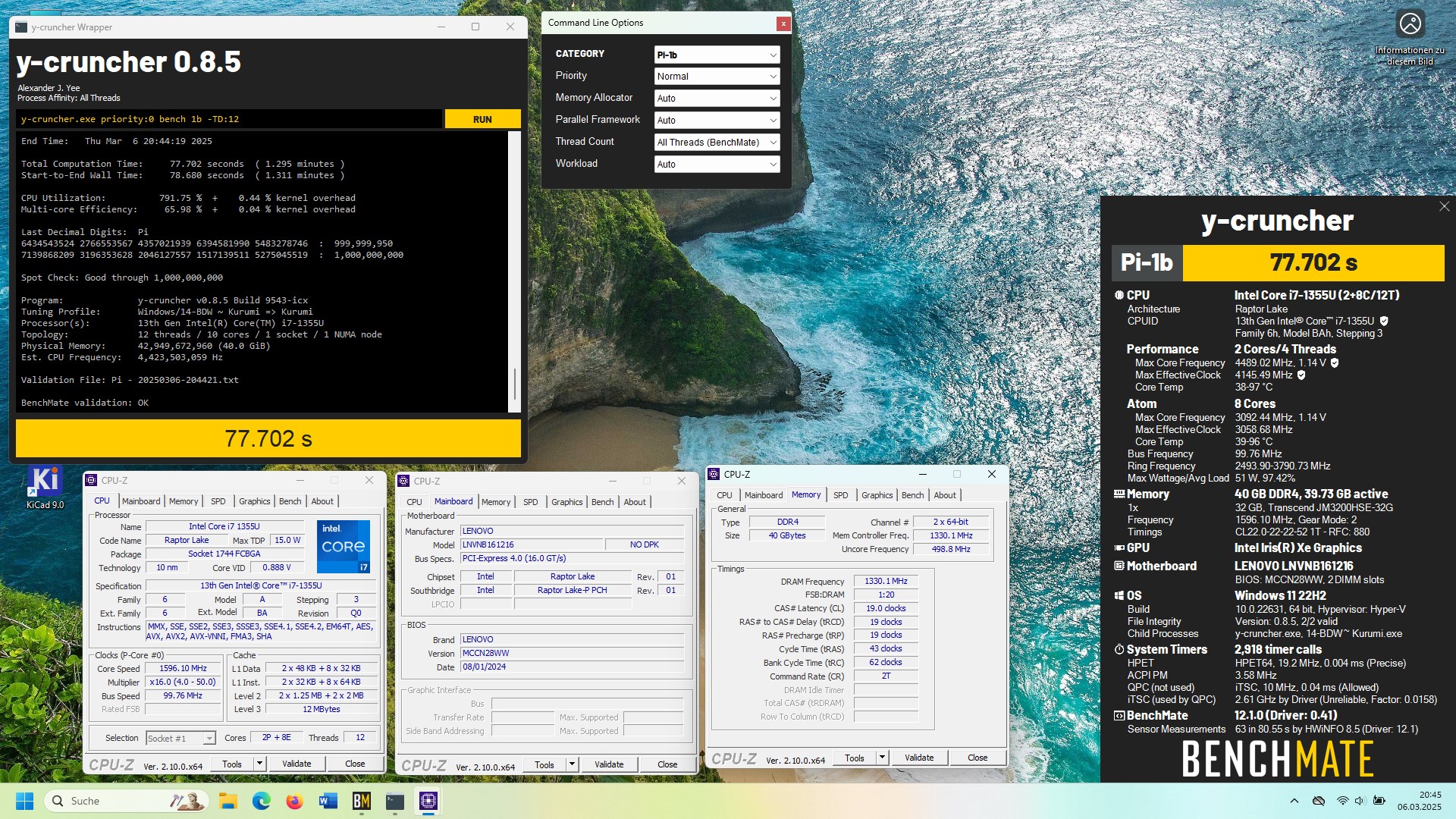The height and width of the screenshot is (819, 1456).
Task: Switch to Memory tab in left CPU-Z window
Action: pos(184,501)
